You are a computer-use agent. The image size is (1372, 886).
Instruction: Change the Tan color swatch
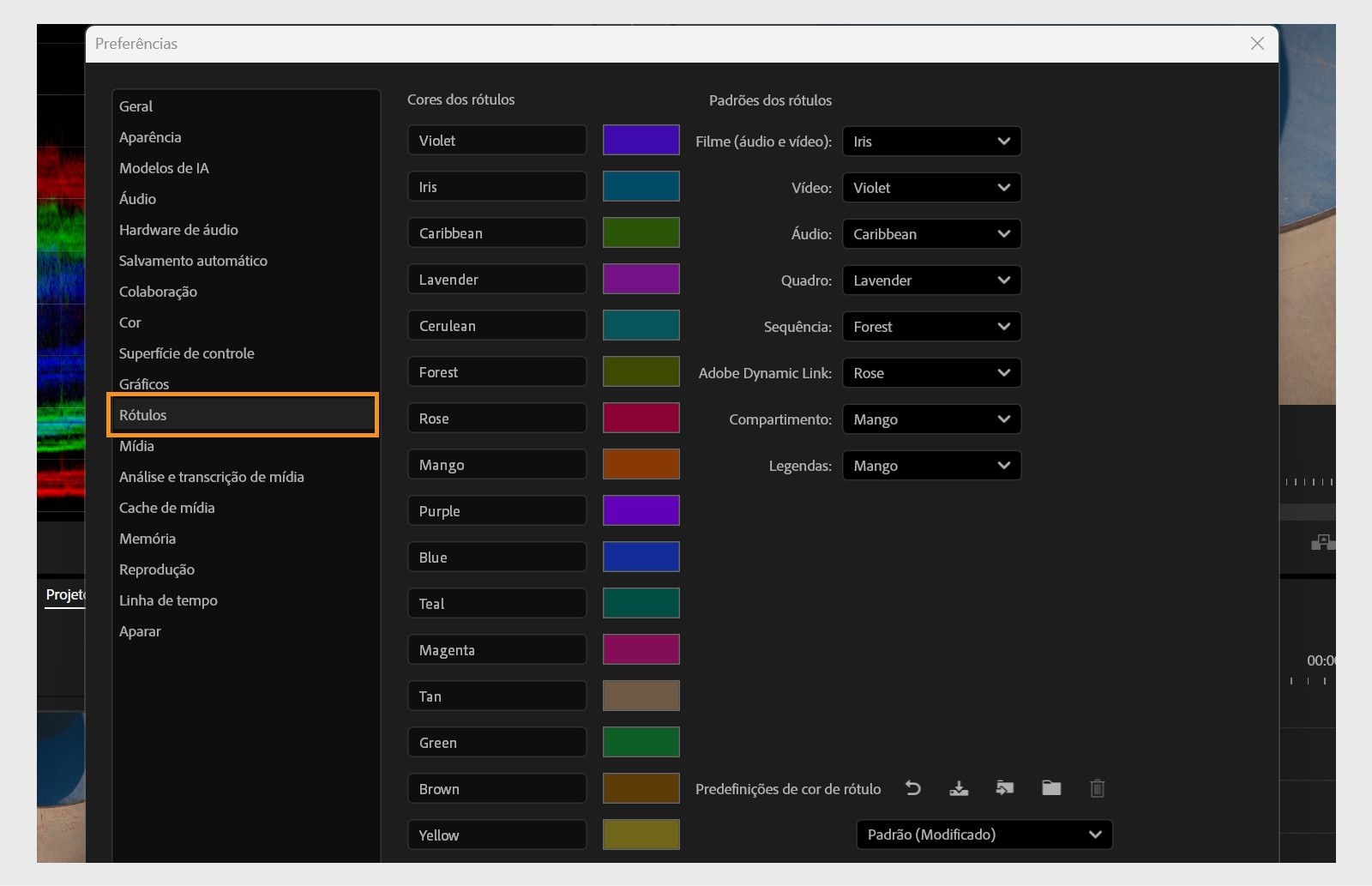[641, 696]
